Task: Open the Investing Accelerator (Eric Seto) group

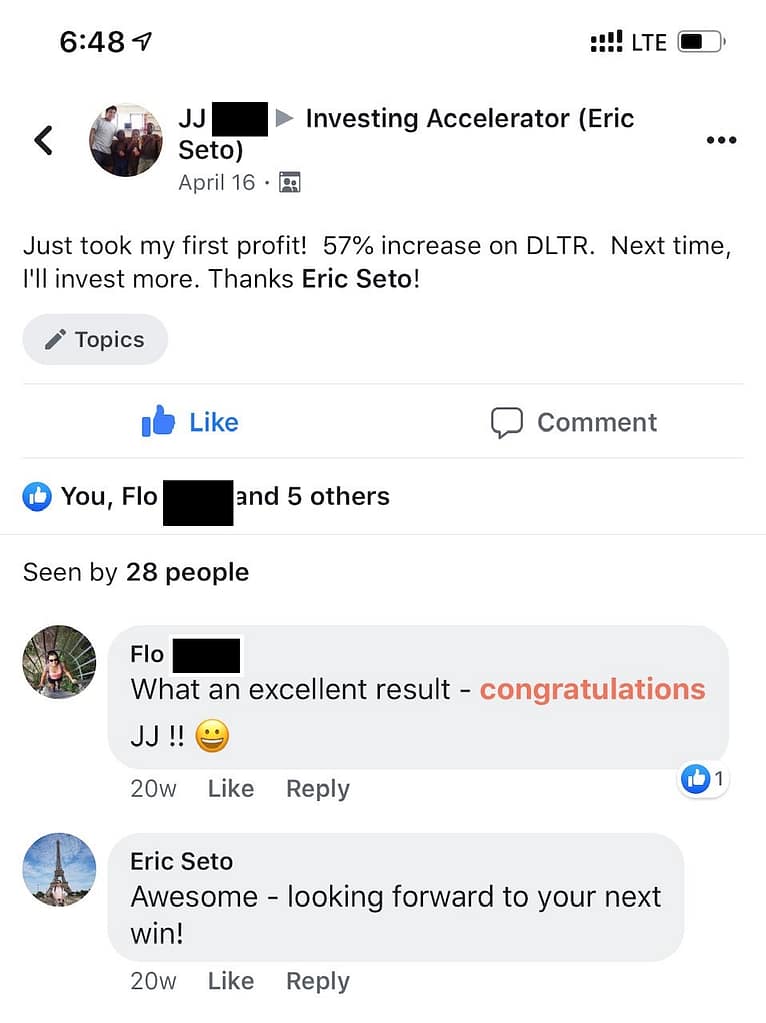Action: (470, 118)
